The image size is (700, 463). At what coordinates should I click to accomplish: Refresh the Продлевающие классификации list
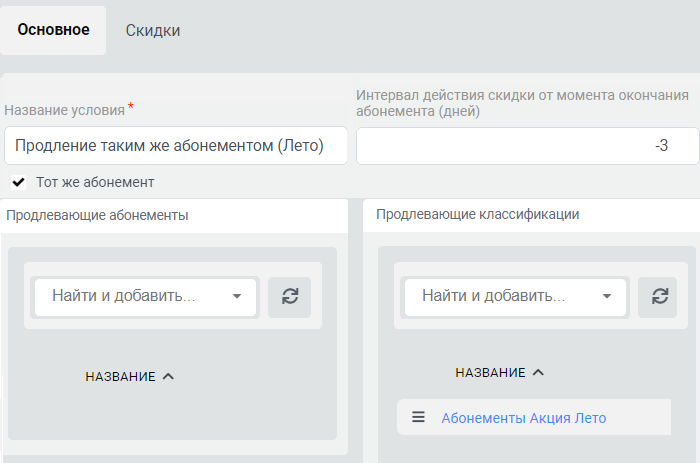point(657,297)
